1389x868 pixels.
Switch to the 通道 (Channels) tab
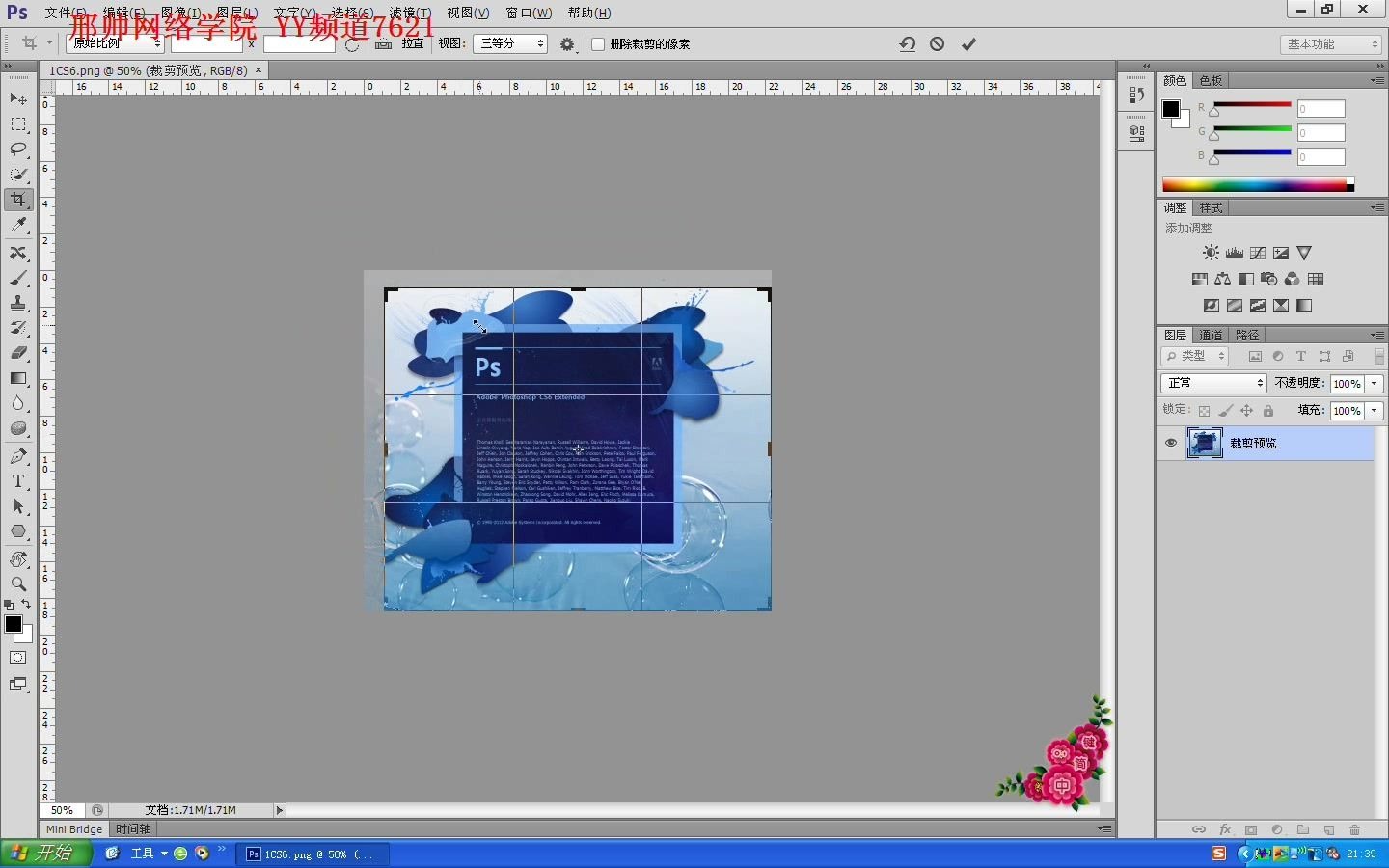(x=1212, y=335)
